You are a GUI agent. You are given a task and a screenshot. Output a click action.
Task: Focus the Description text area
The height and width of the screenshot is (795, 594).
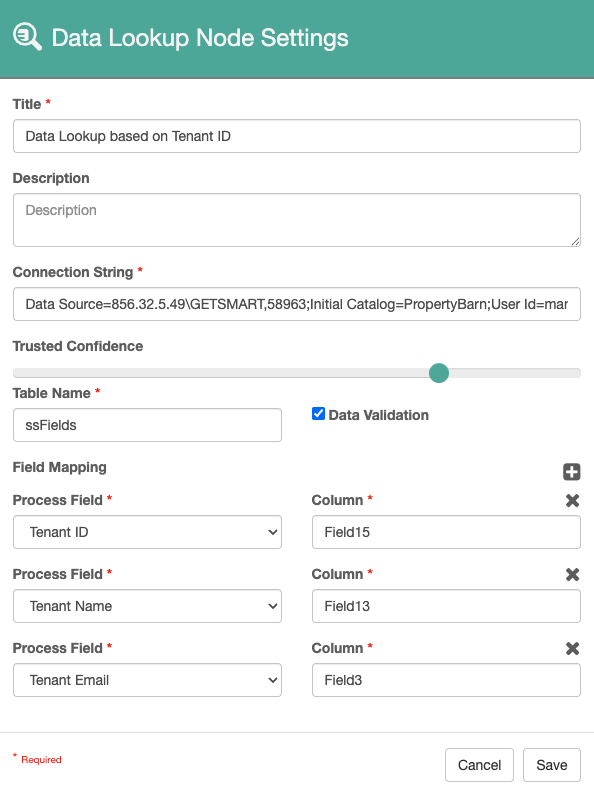pyautogui.click(x=297, y=220)
